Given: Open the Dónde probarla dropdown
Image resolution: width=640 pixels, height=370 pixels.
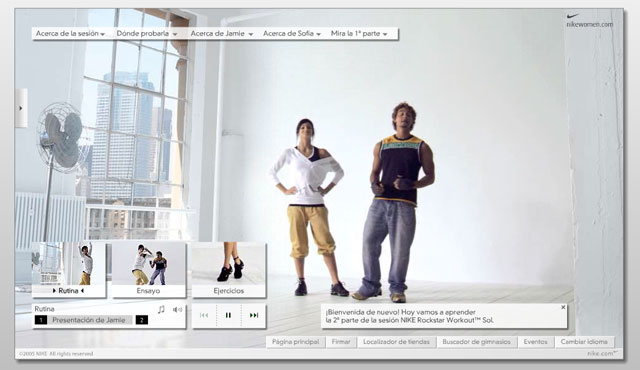Looking at the screenshot, I should pos(147,34).
